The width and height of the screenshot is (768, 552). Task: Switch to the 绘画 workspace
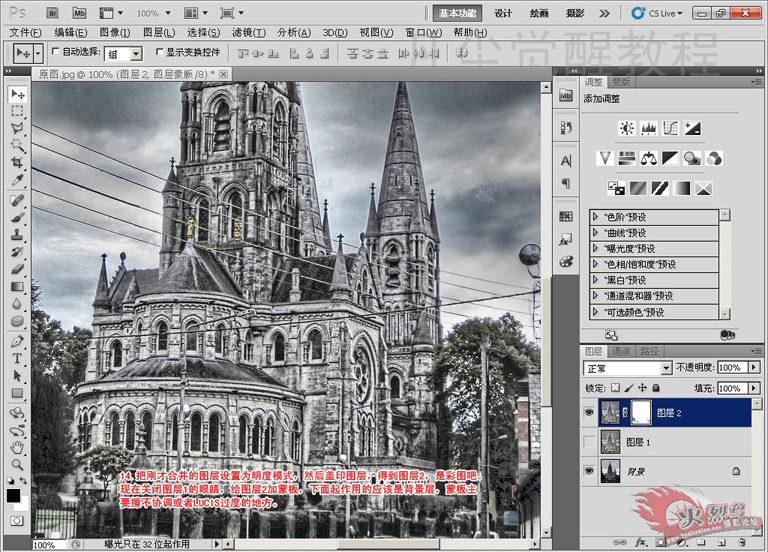tap(539, 13)
